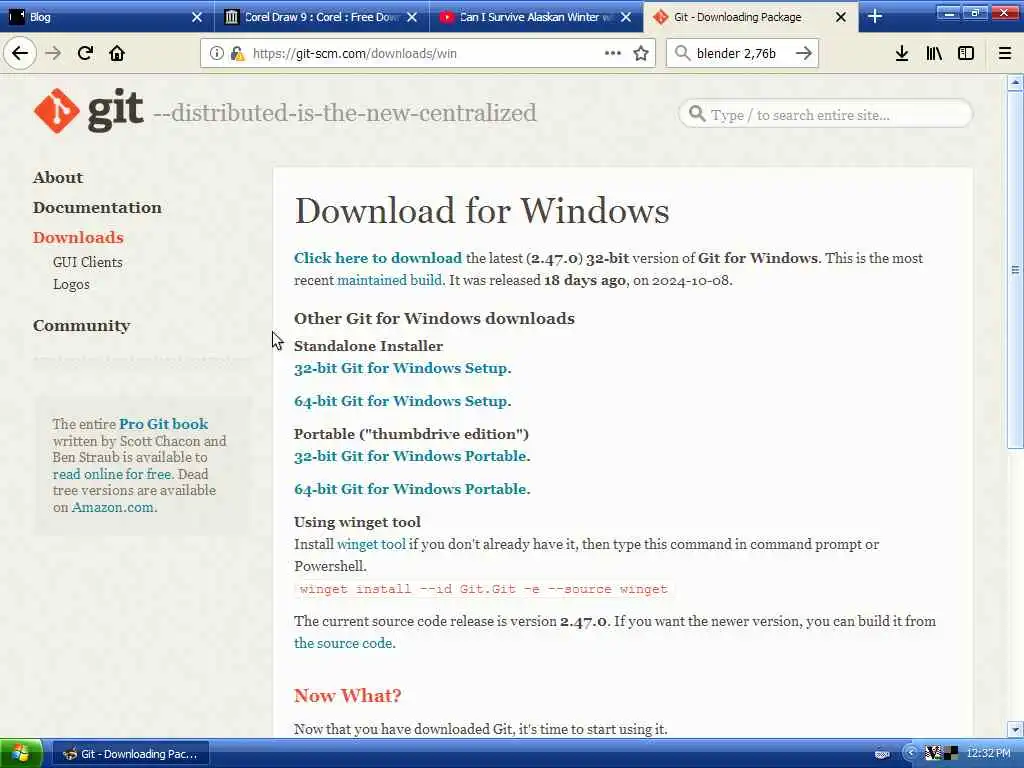The image size is (1024, 768).
Task: Open the Documentation section
Action: pos(97,208)
